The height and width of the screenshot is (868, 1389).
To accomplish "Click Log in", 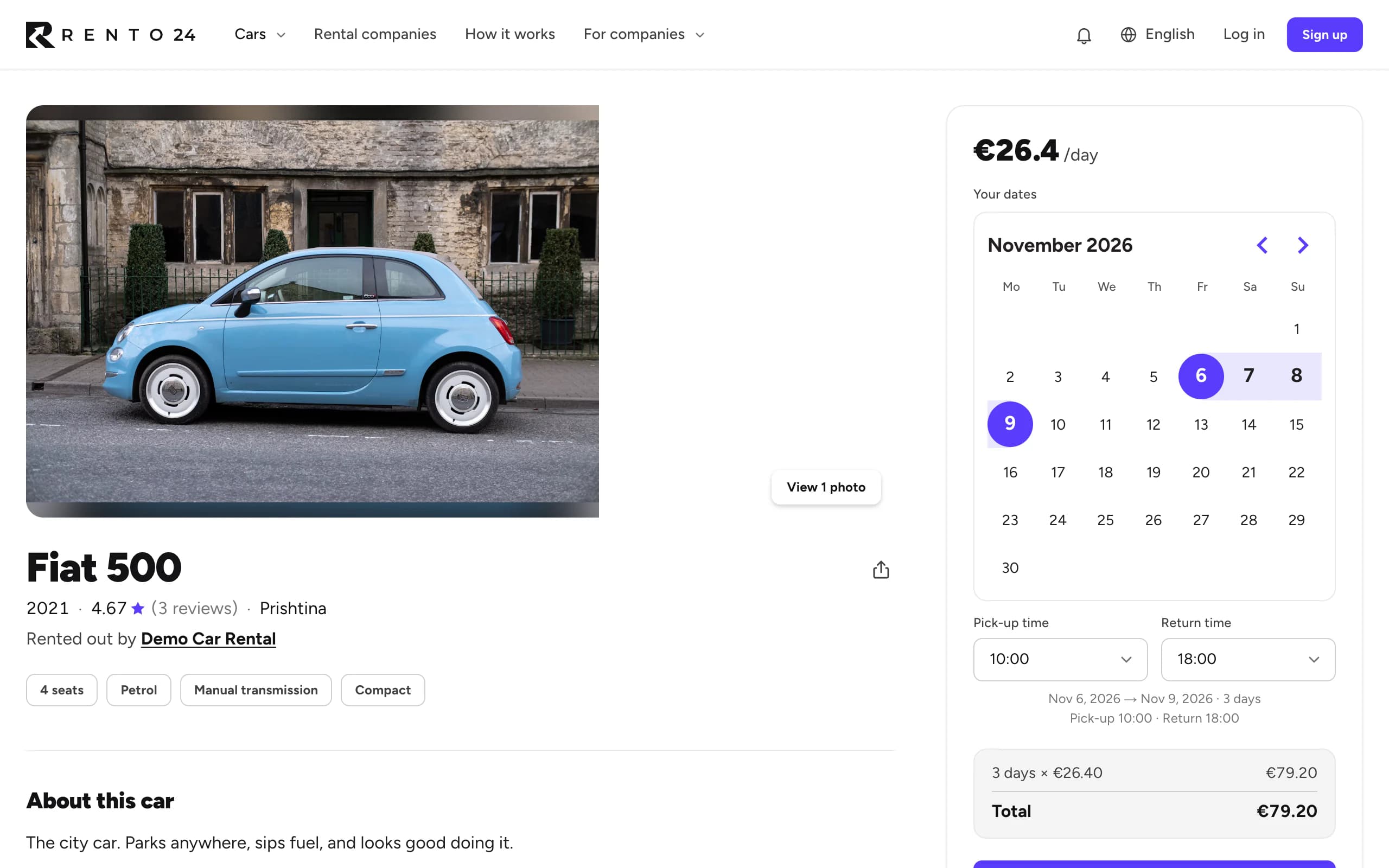I will coord(1244,34).
